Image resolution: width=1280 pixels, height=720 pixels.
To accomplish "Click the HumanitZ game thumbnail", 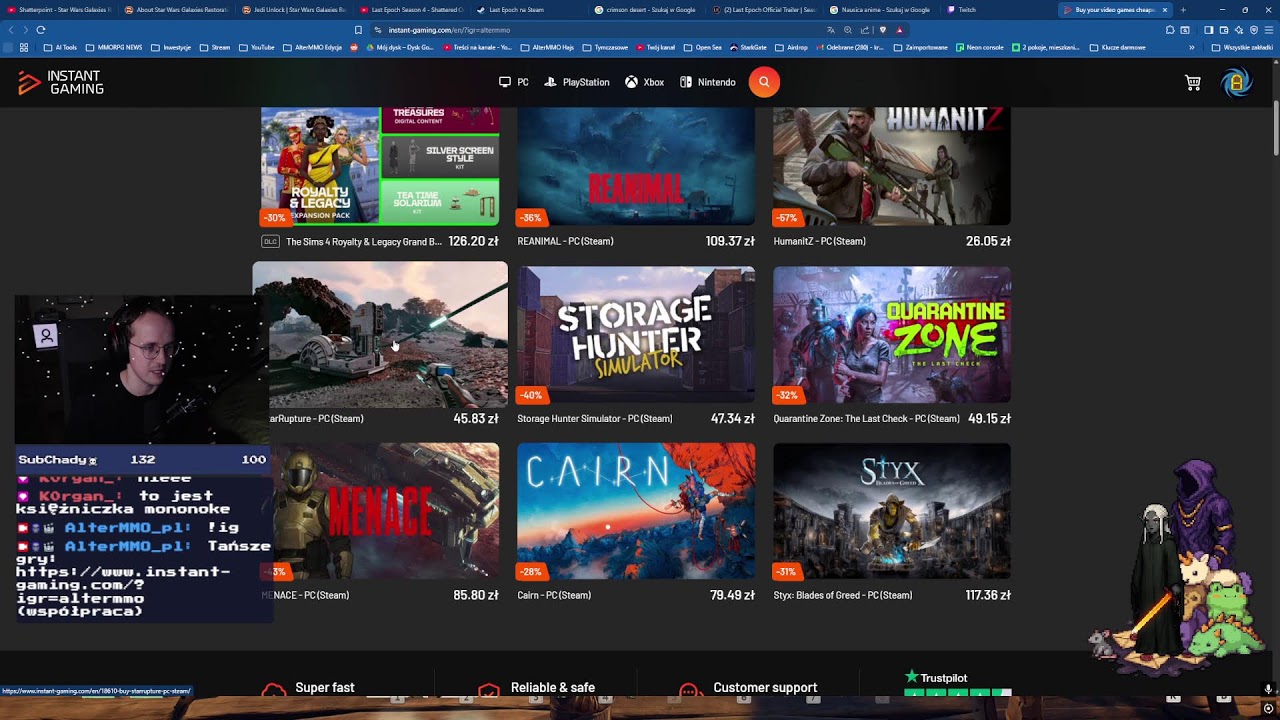I will tap(892, 167).
